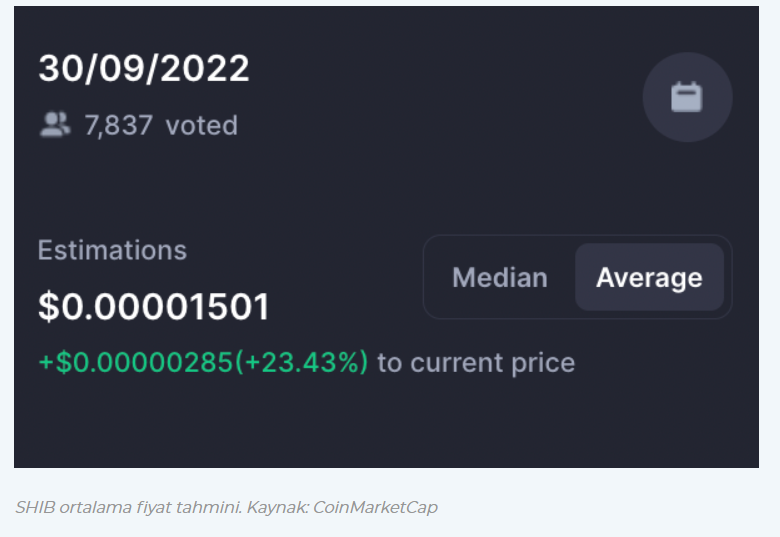Screen dimensions: 780x537
Task: Select the Average estimation option
Action: pyautogui.click(x=649, y=277)
